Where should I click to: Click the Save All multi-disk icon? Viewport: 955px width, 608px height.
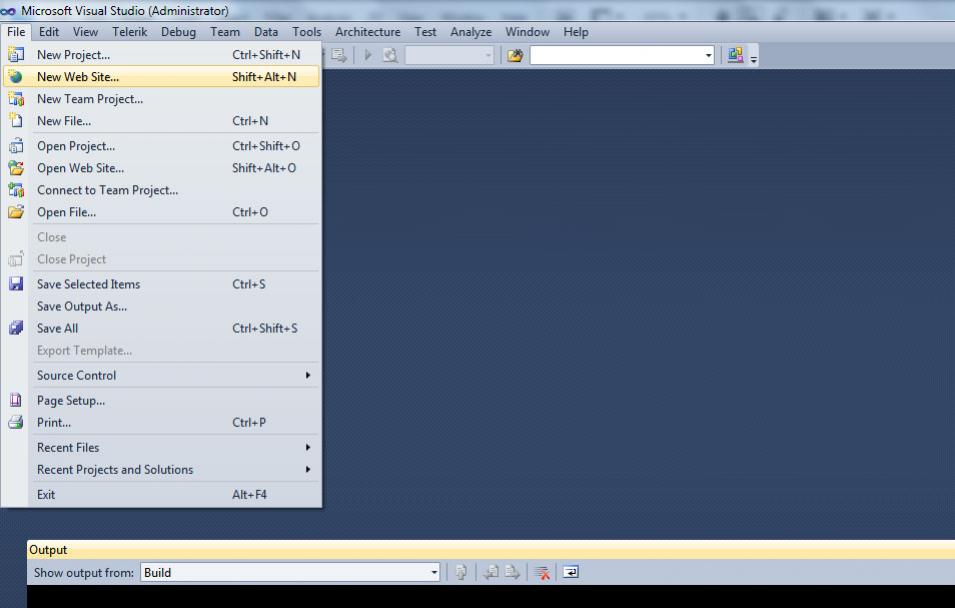point(16,328)
